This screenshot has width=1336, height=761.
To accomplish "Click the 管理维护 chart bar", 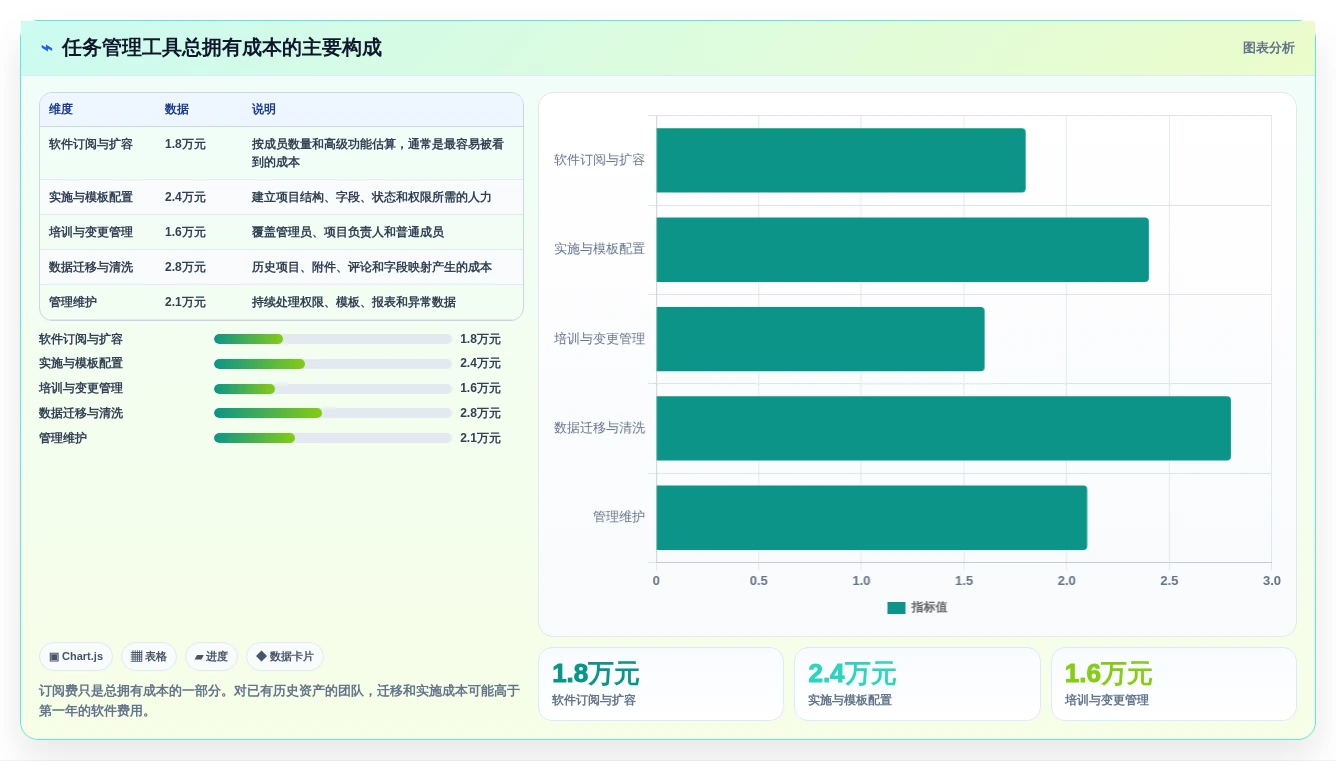I will coord(871,517).
